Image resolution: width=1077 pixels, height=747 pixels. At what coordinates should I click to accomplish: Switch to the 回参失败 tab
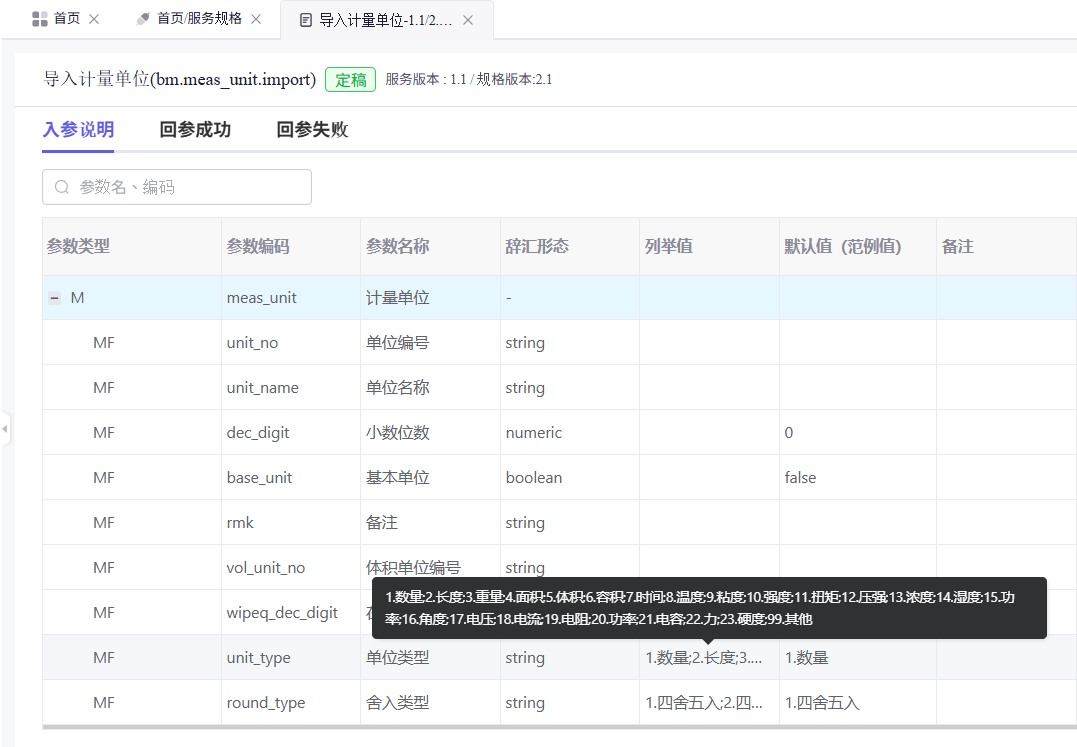point(312,130)
